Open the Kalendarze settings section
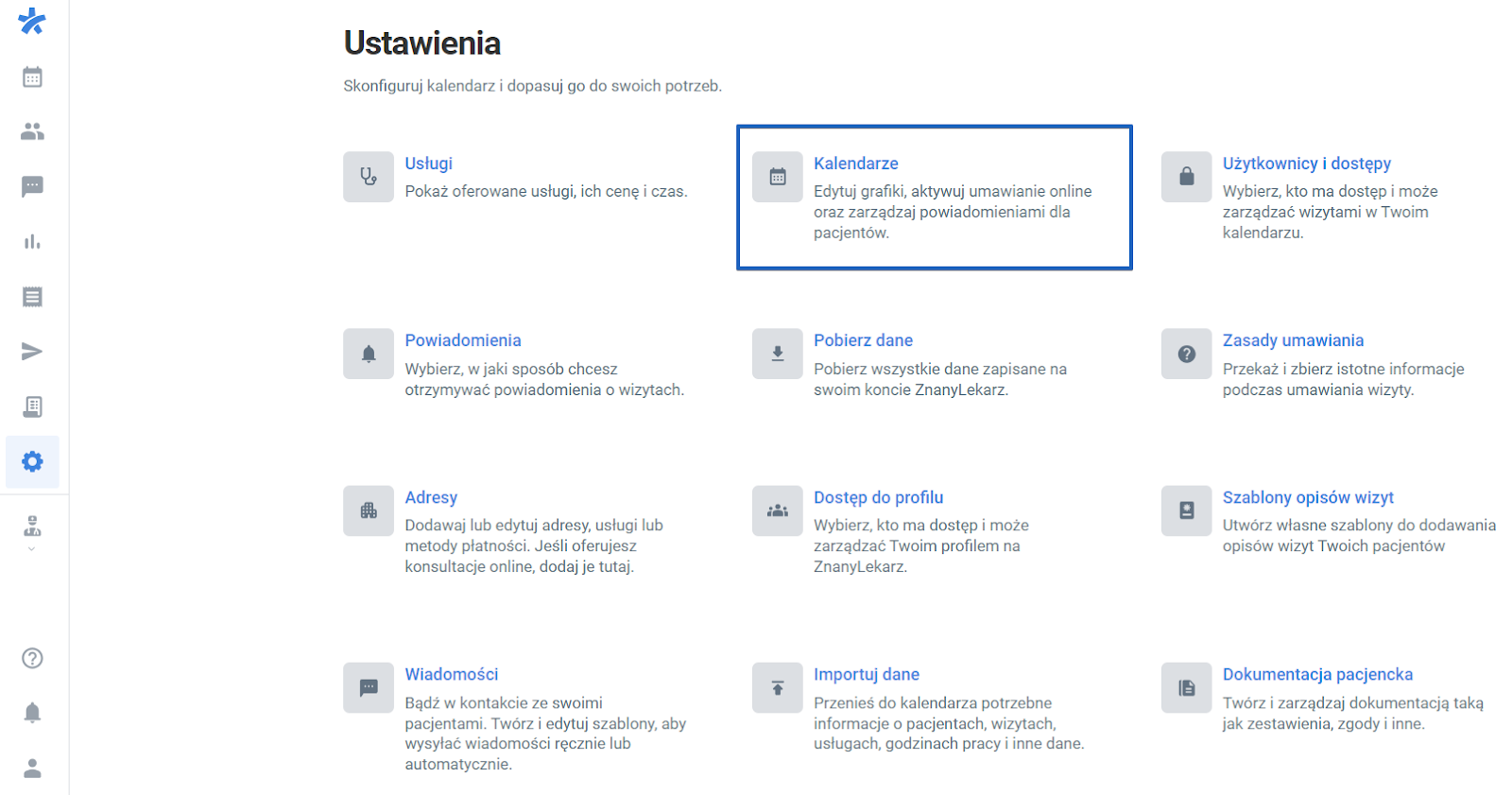1512x795 pixels. click(x=855, y=164)
